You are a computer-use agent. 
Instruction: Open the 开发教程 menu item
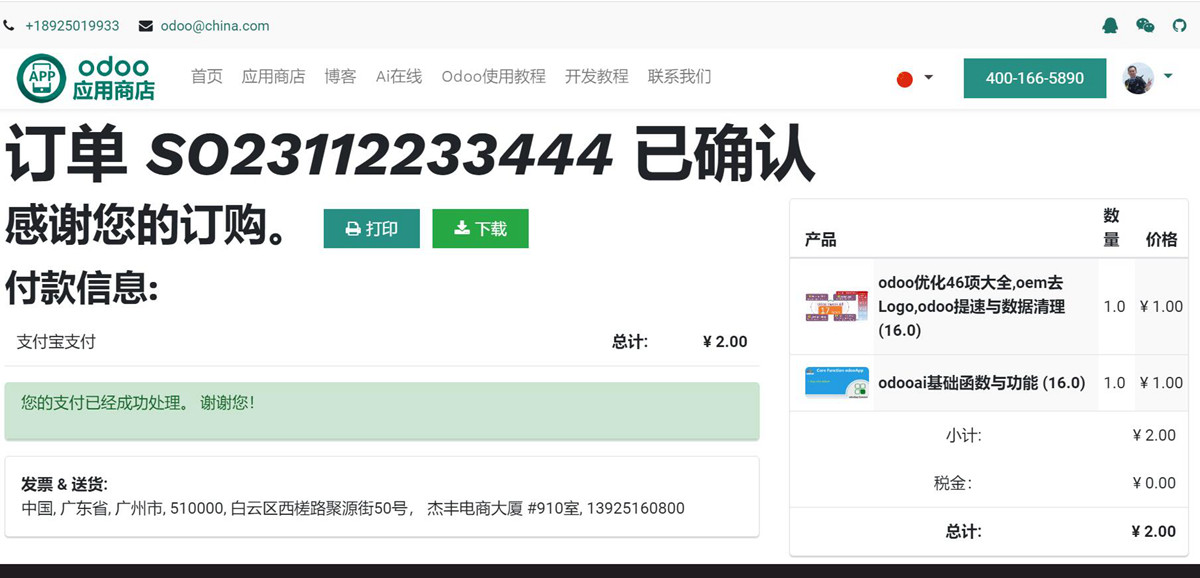tap(596, 76)
